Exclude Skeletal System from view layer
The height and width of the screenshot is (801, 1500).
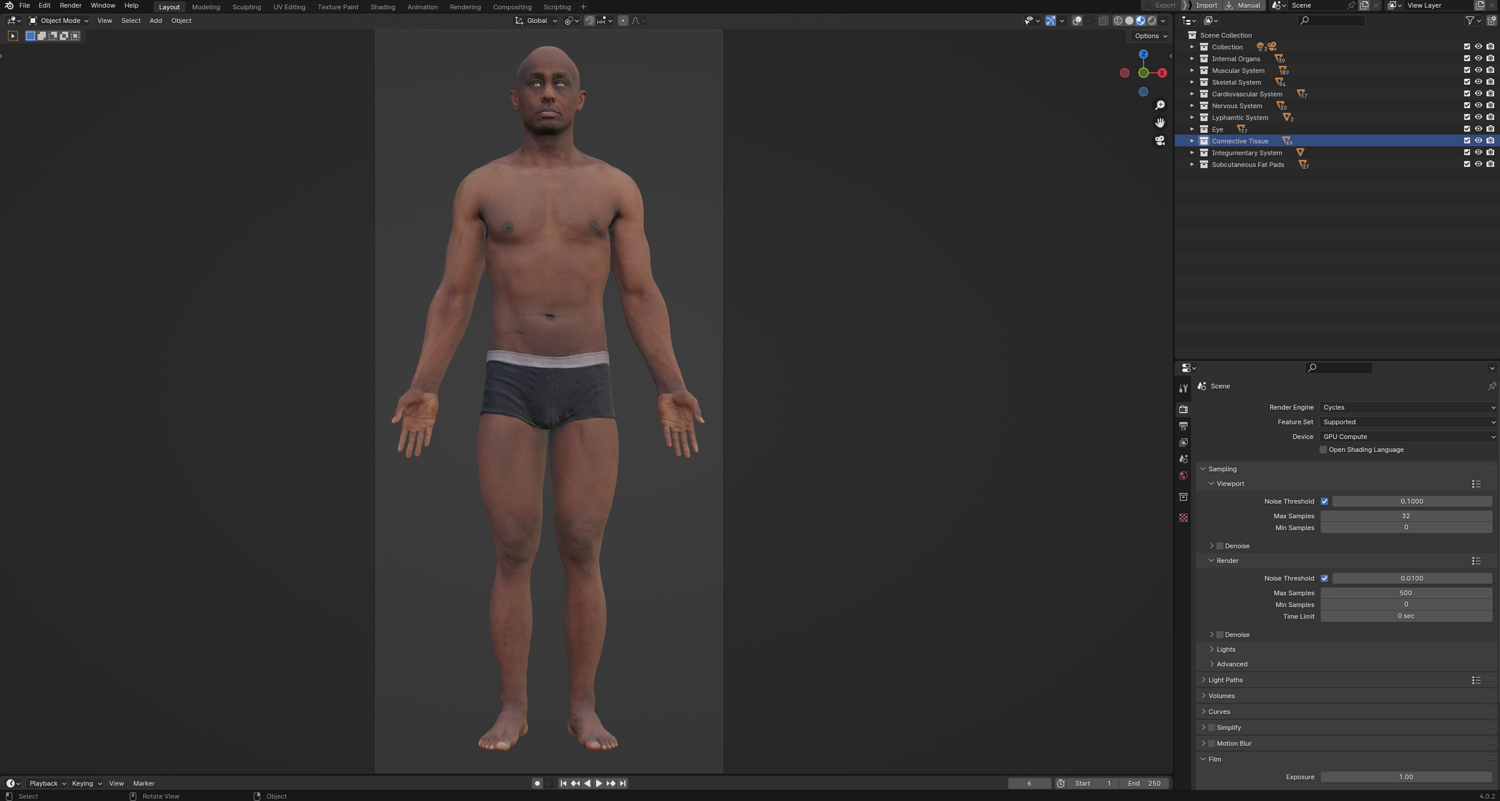tap(1467, 82)
